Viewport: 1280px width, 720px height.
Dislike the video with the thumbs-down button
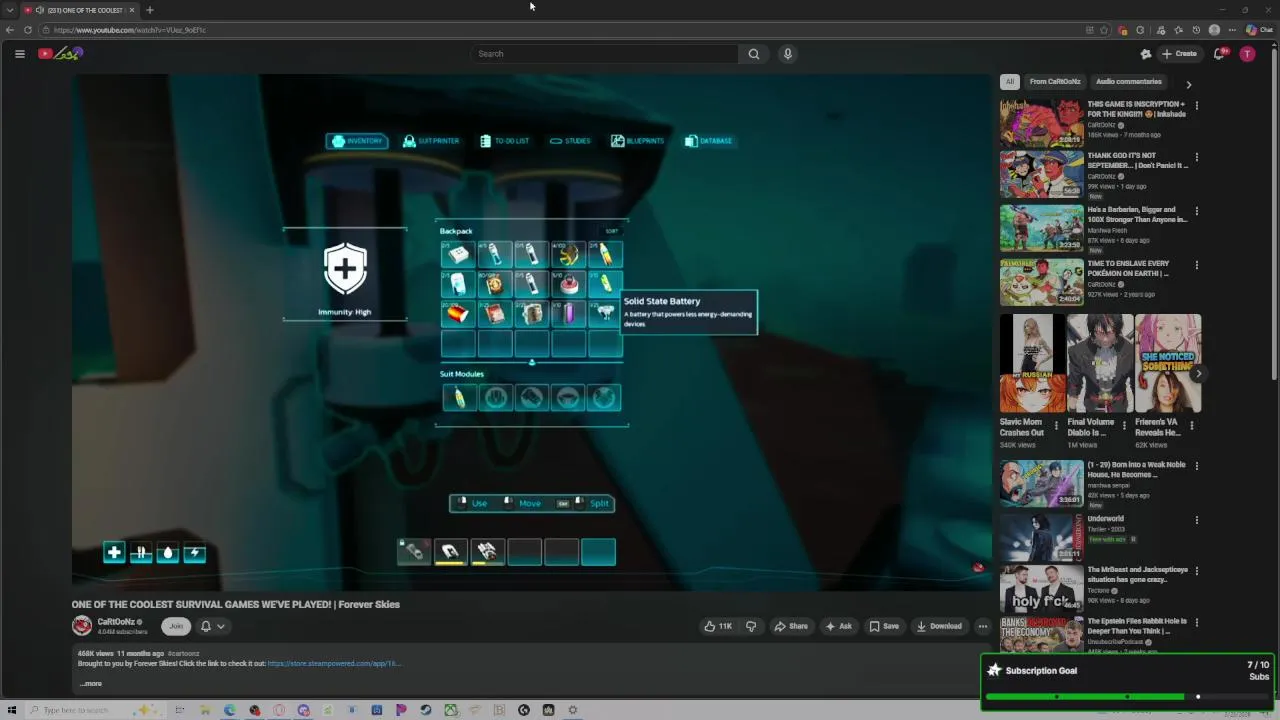coord(751,626)
